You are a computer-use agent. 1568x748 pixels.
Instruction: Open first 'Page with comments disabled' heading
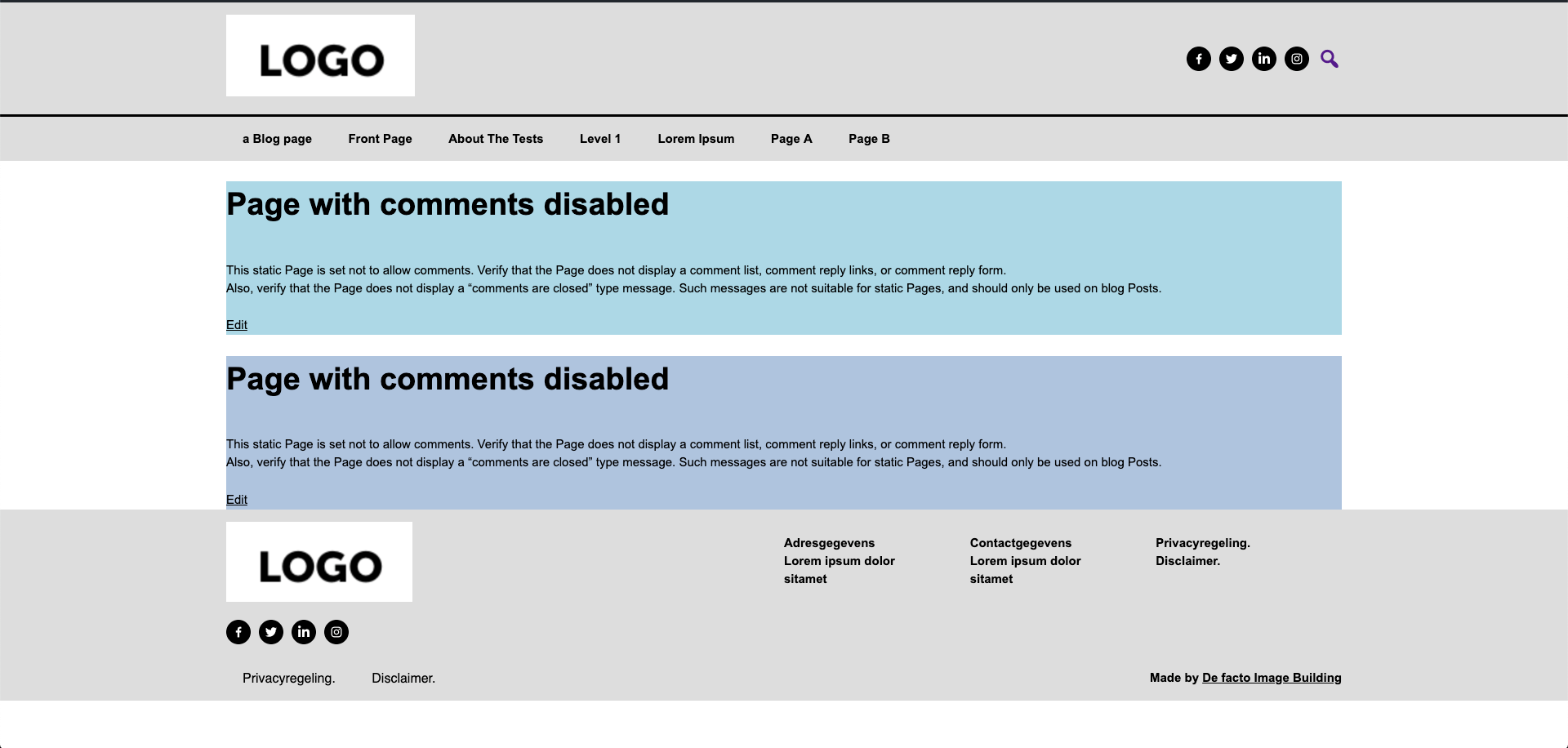coord(448,205)
